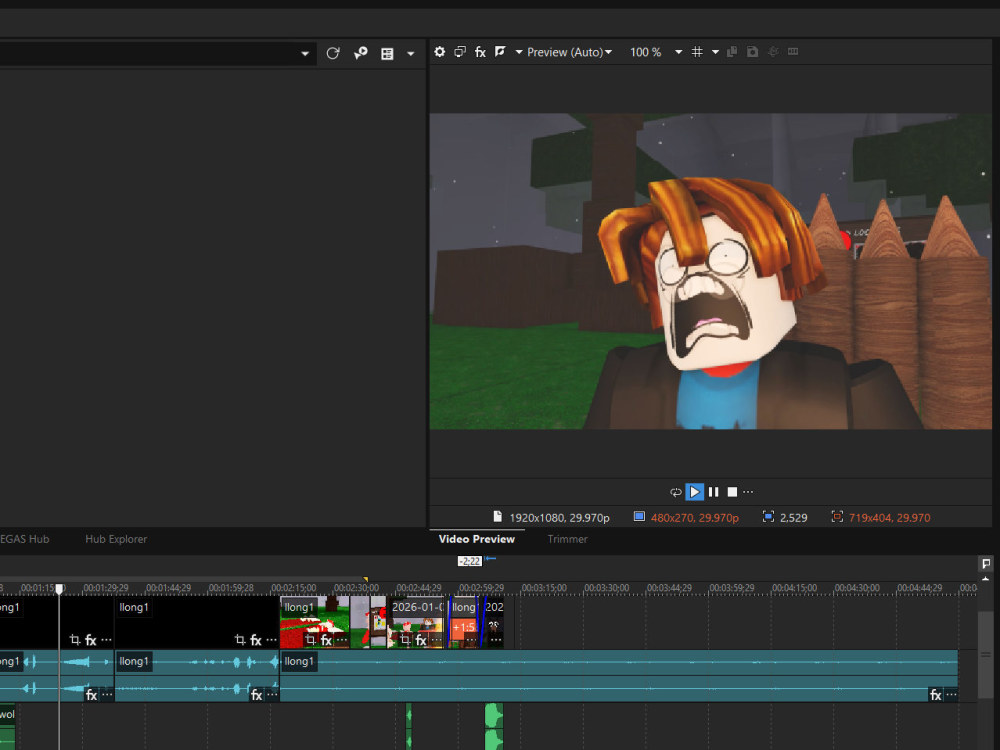Click ruler time 00:02:15:00
Image resolution: width=1000 pixels, height=750 pixels.
pyautogui.click(x=293, y=588)
